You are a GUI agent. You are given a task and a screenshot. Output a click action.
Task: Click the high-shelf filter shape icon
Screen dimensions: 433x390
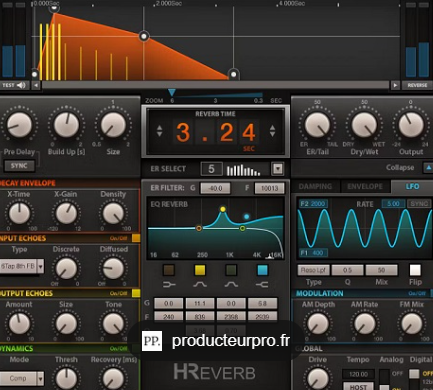(262, 284)
